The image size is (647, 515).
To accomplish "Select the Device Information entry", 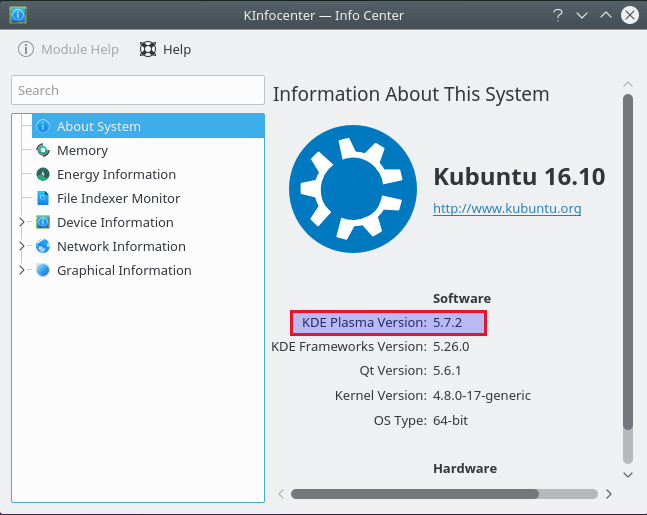I will [x=115, y=222].
